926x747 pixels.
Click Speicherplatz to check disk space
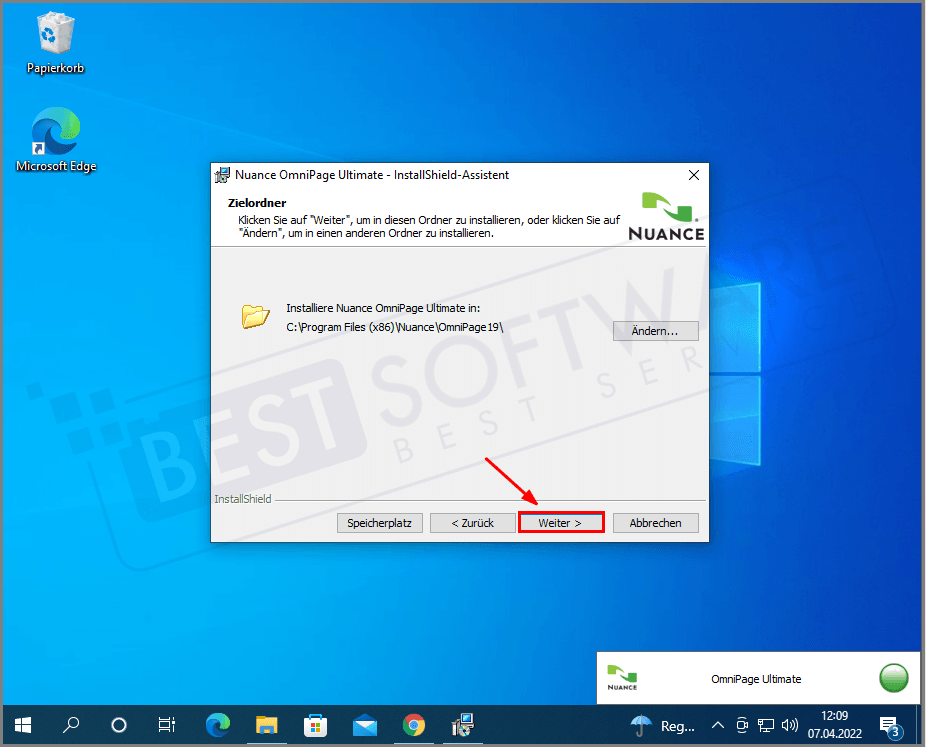(x=379, y=522)
